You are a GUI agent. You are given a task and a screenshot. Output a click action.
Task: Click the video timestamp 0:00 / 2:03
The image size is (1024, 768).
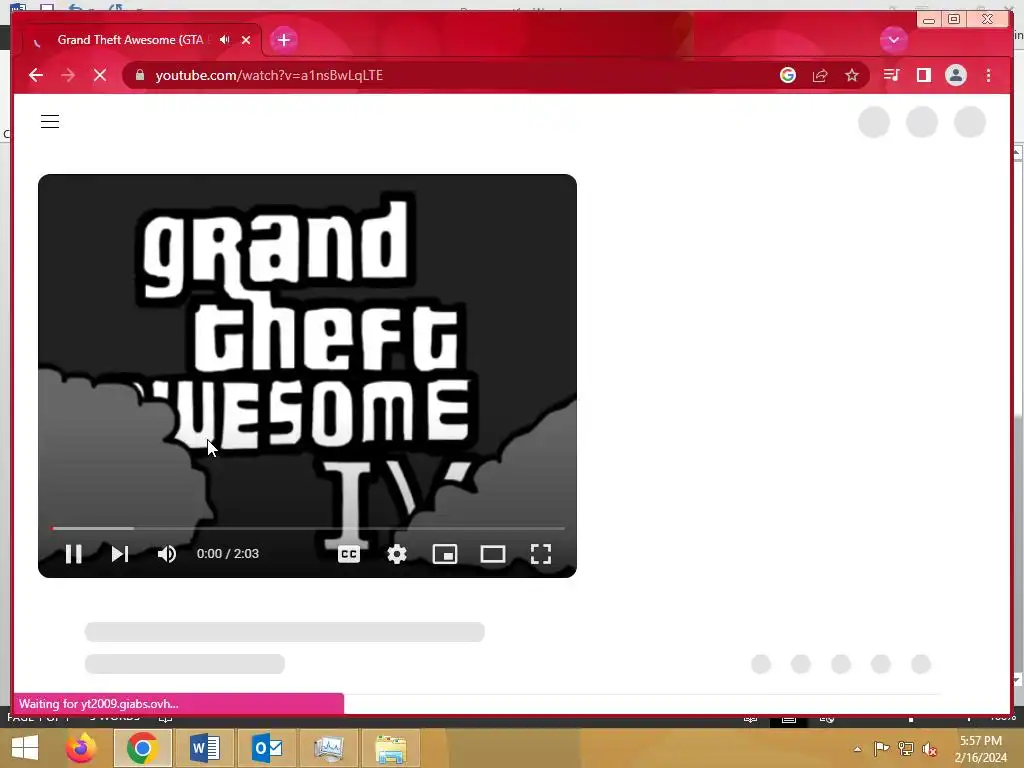[x=228, y=554]
